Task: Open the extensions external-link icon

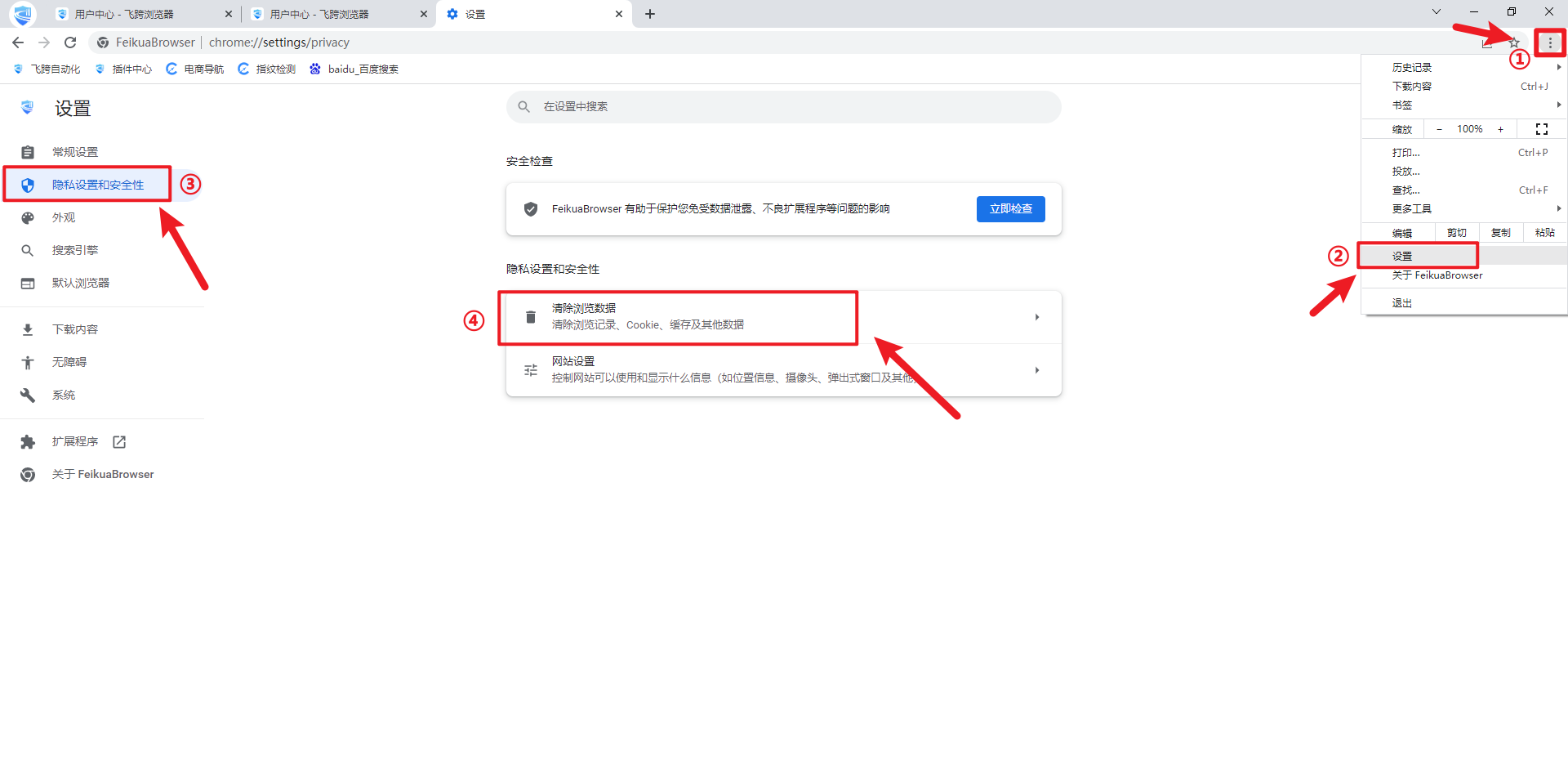Action: click(x=119, y=442)
